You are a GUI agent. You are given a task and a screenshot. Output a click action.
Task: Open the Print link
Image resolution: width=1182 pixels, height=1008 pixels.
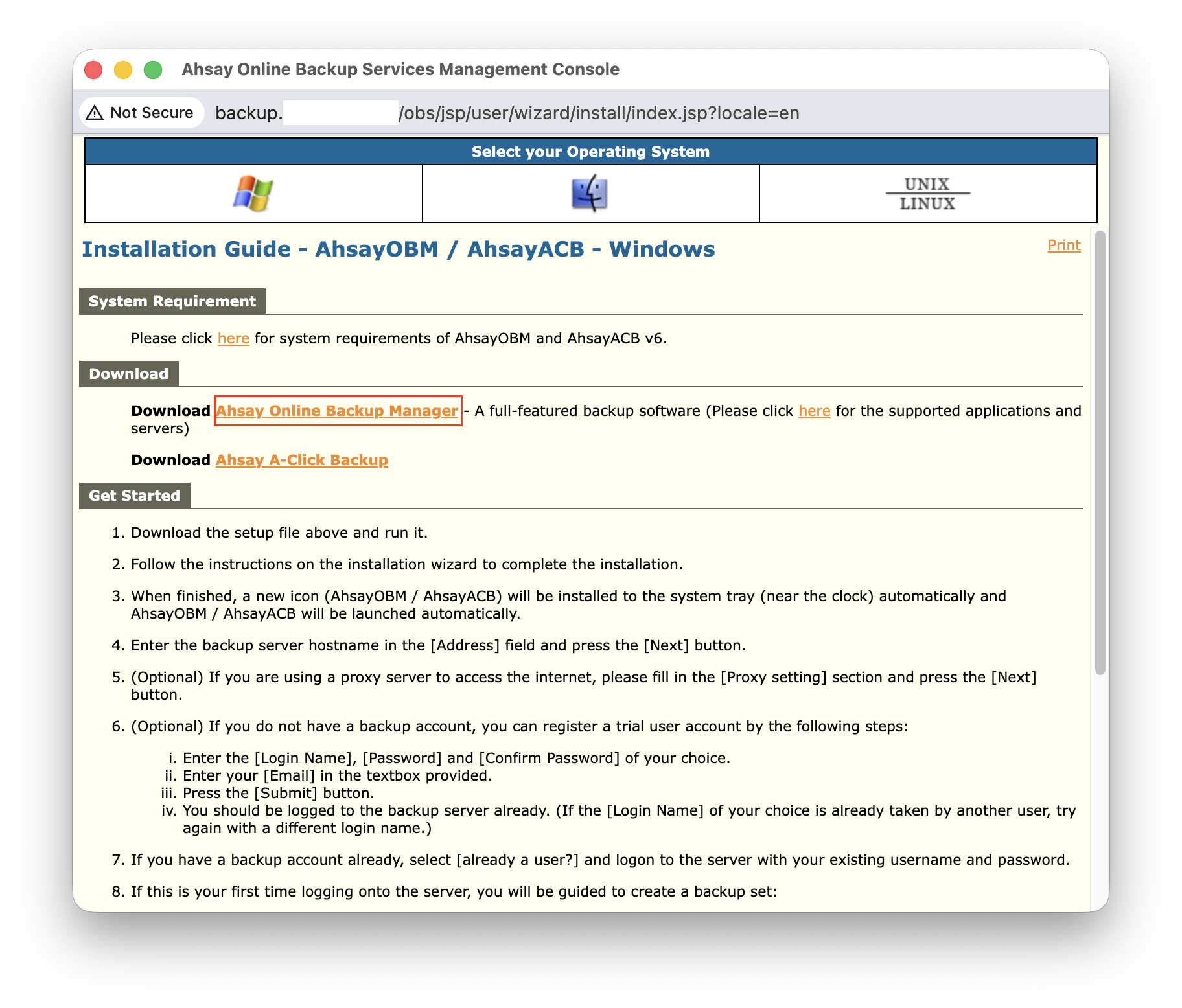point(1063,245)
